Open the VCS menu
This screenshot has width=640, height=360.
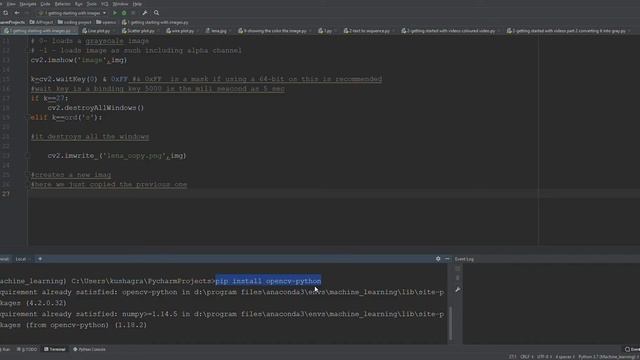pyautogui.click(x=105, y=4)
